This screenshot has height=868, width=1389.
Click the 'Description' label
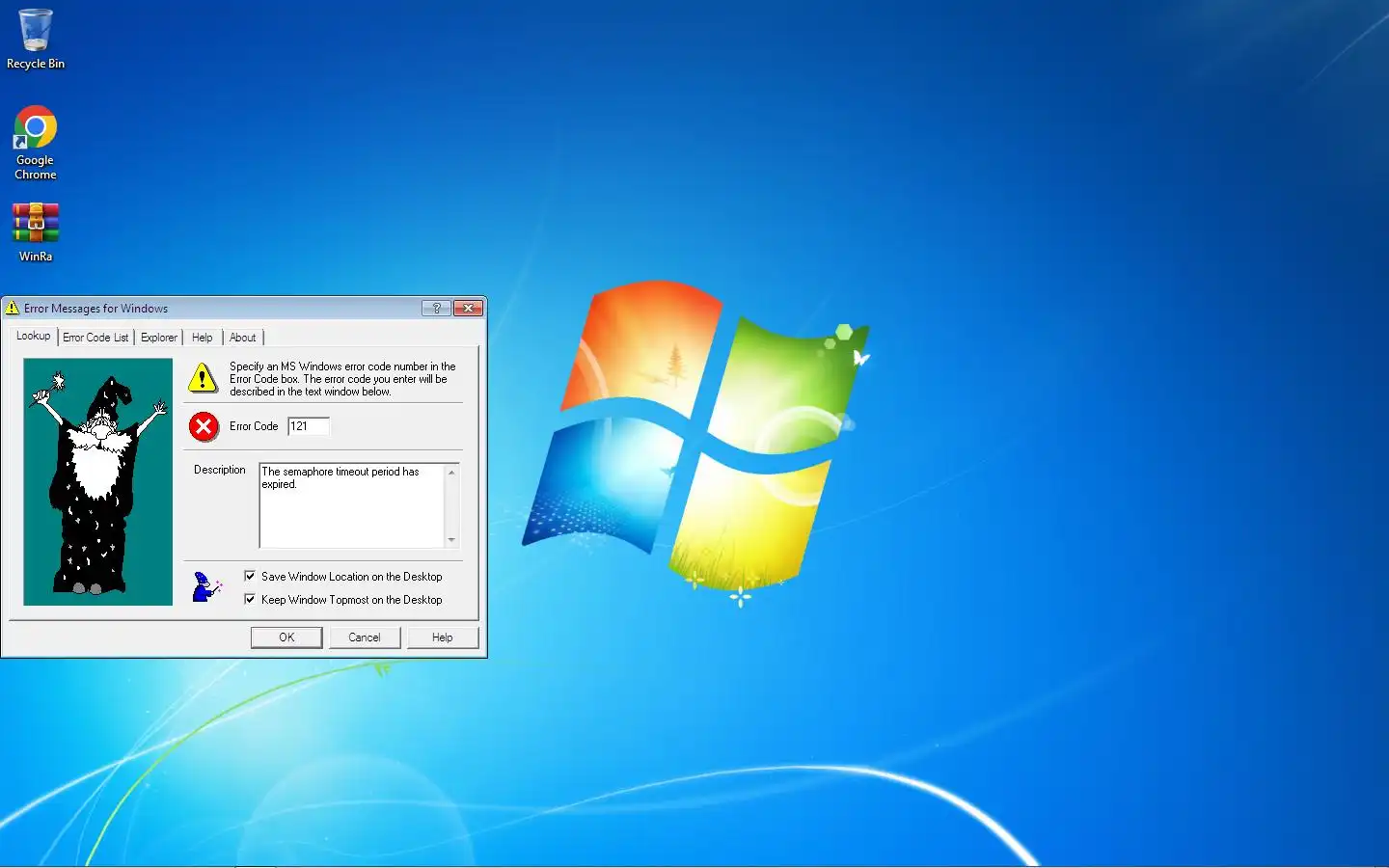tap(220, 470)
